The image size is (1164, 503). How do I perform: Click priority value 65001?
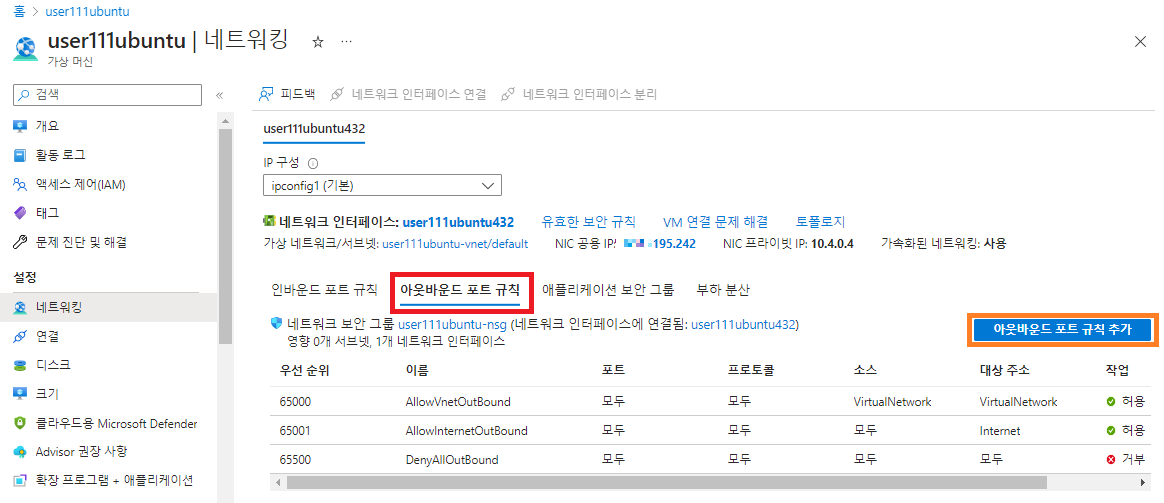tap(295, 431)
